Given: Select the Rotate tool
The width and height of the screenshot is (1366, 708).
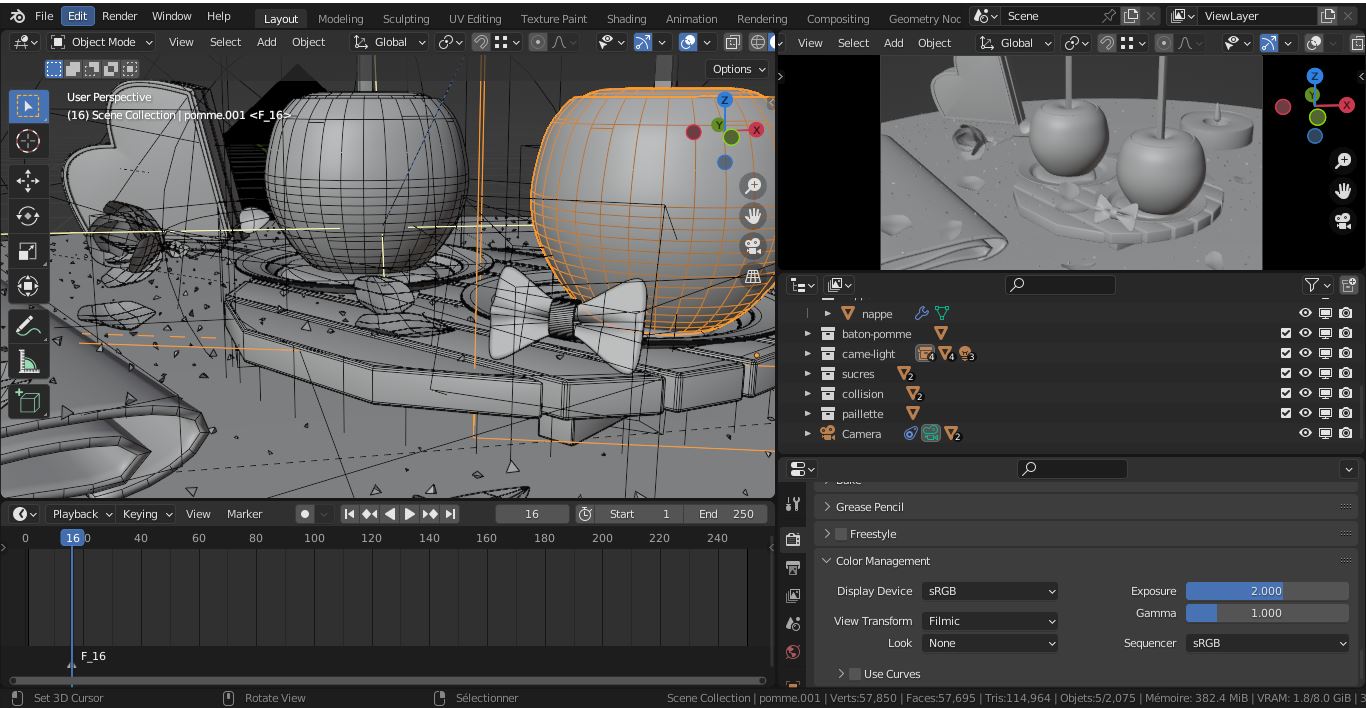Looking at the screenshot, I should click(x=28, y=216).
